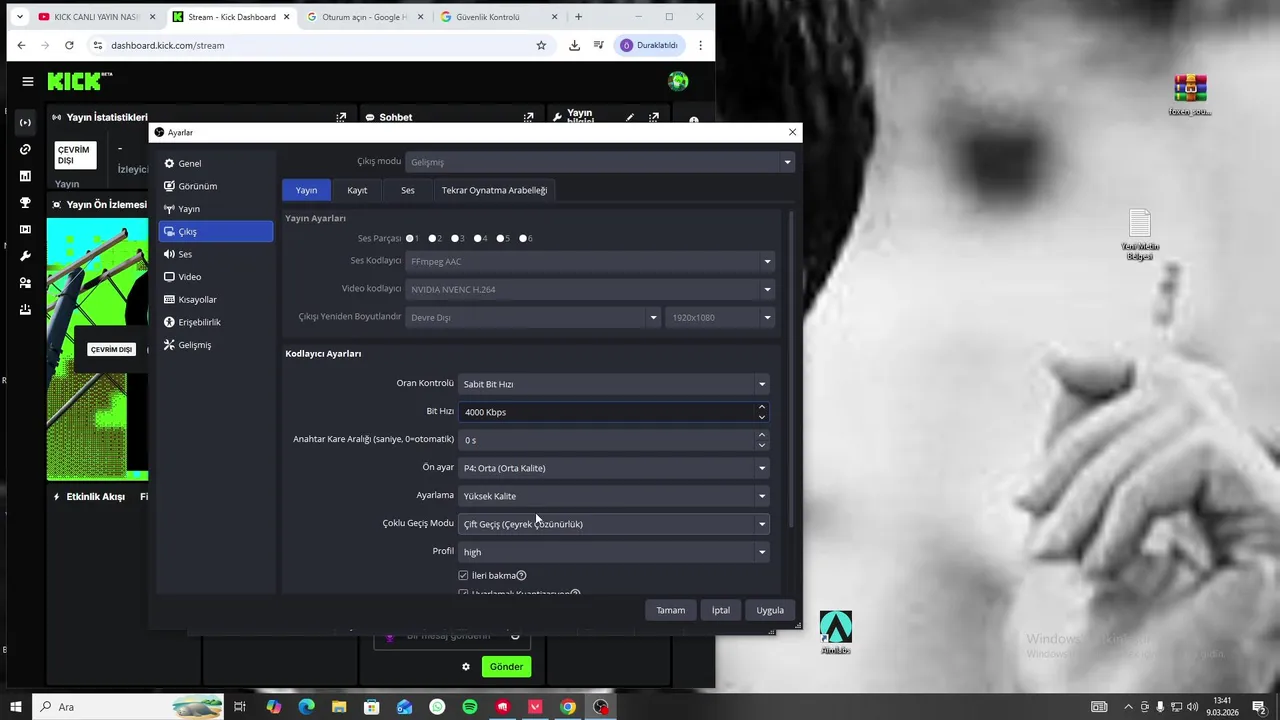The image size is (1280, 720).
Task: Open the taskbar volume icon
Action: pyautogui.click(x=1192, y=707)
